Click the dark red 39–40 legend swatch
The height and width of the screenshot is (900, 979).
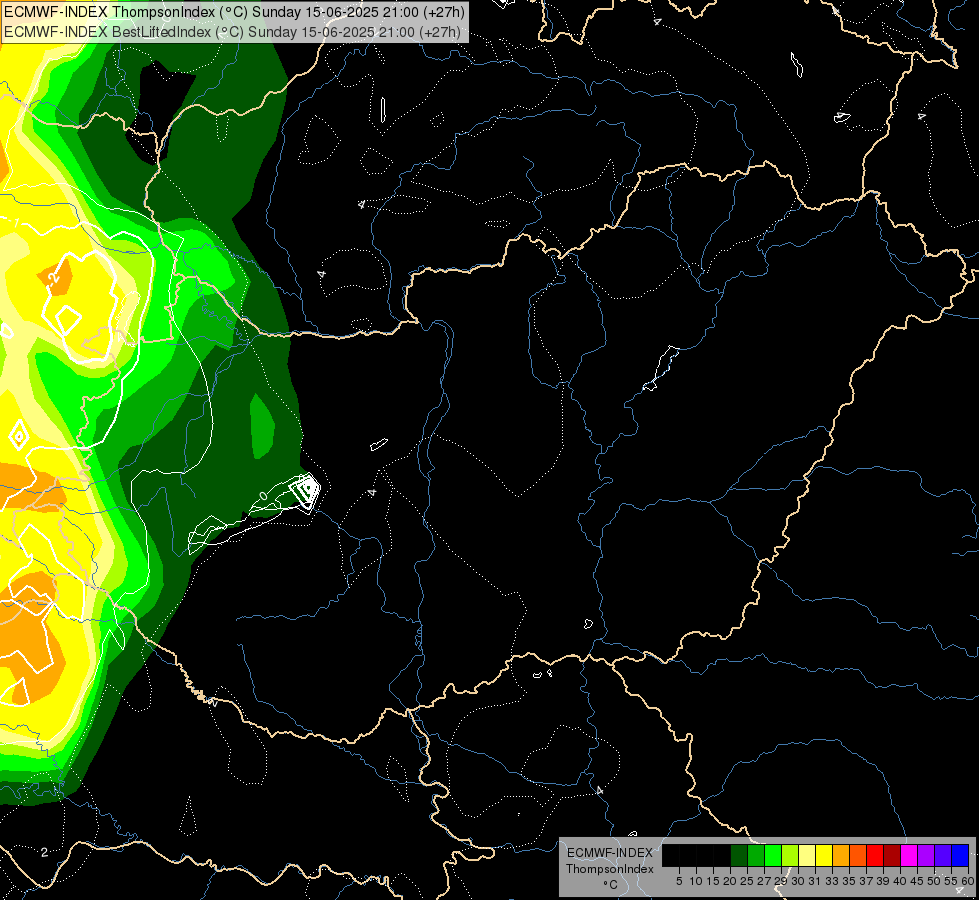click(892, 855)
